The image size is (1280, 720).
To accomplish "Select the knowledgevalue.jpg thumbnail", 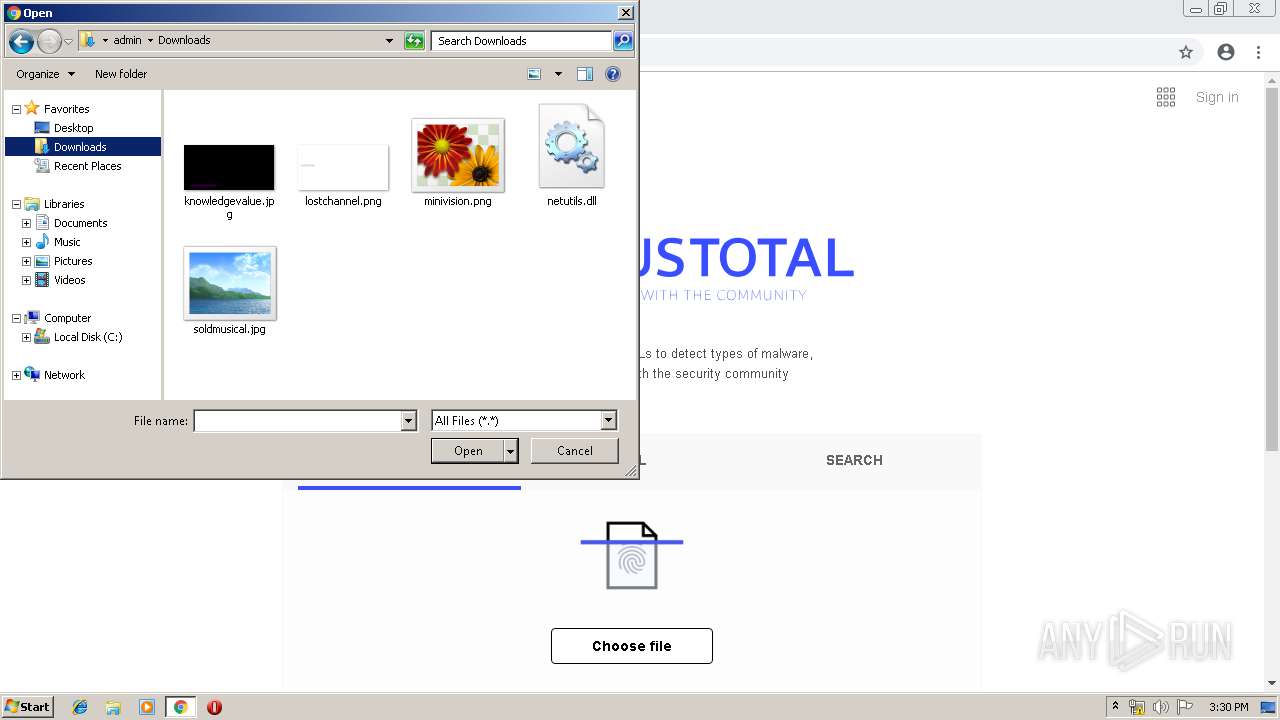I will click(229, 167).
